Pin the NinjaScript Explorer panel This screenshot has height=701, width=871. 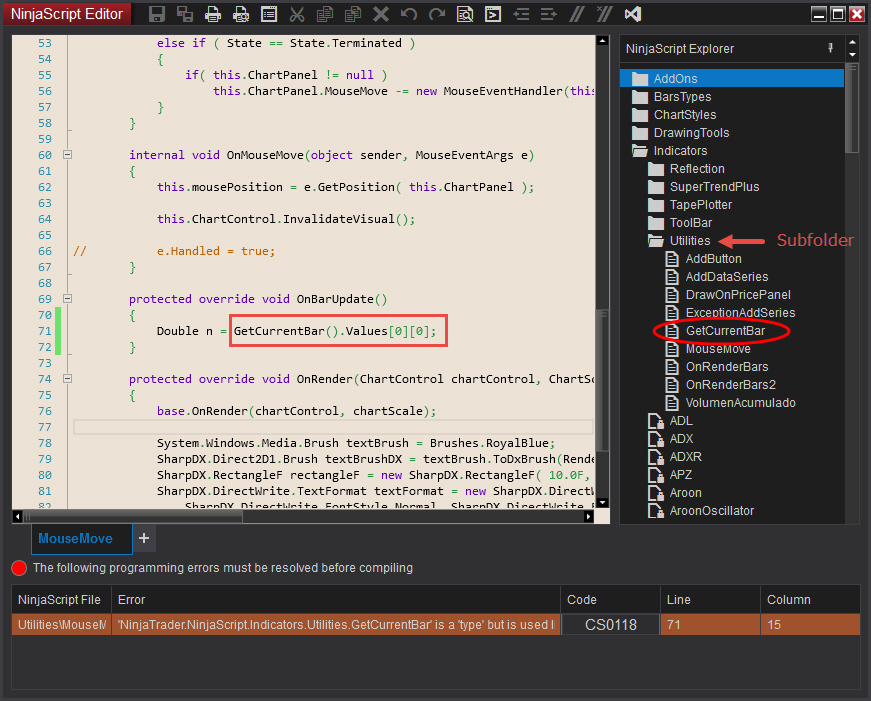(x=830, y=48)
